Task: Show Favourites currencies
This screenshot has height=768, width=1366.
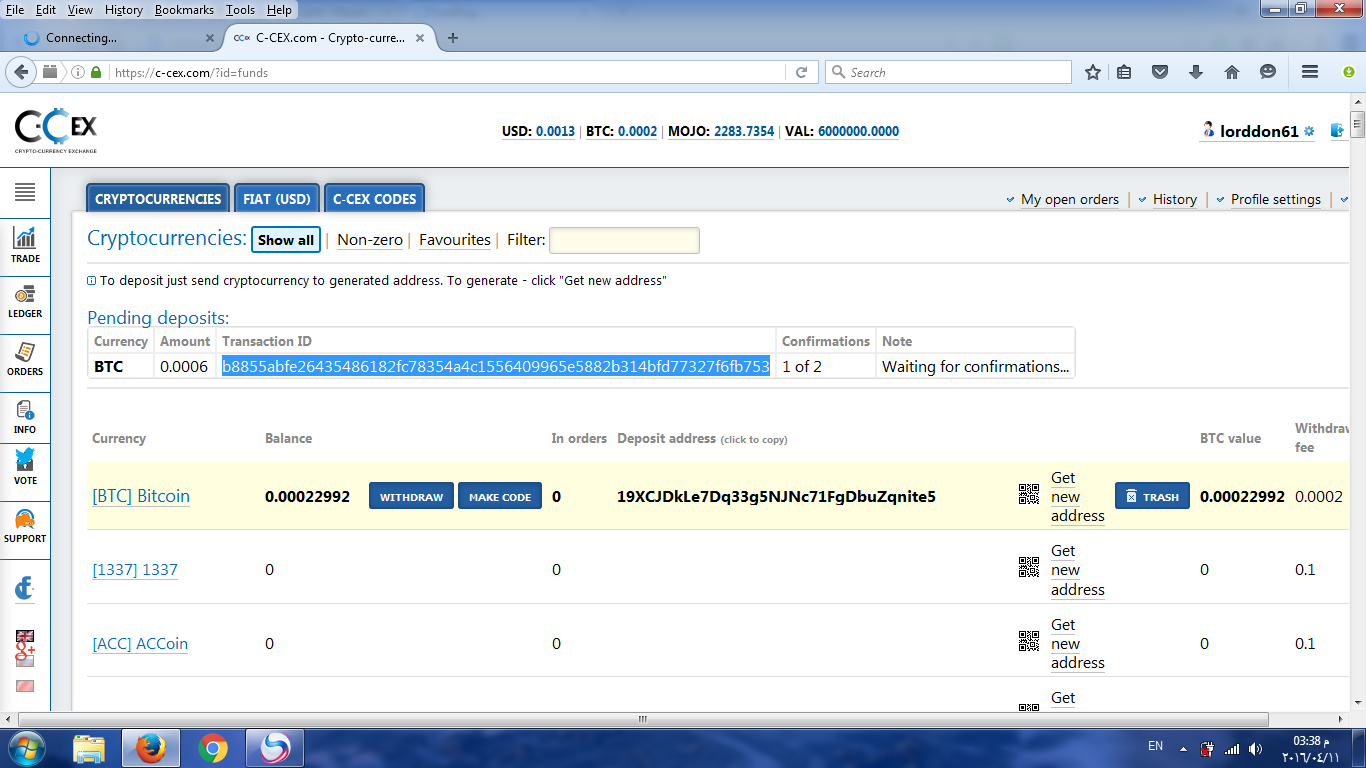Action: click(455, 240)
